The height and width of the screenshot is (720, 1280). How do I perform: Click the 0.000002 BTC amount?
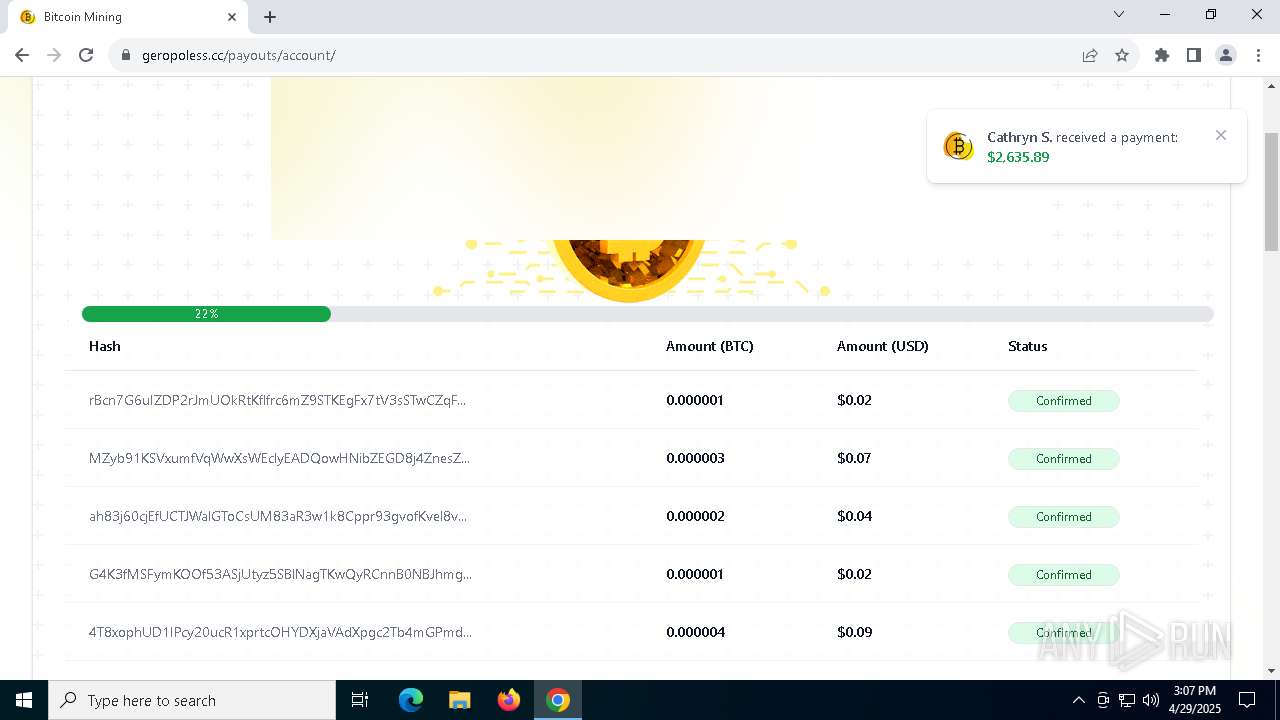point(695,516)
